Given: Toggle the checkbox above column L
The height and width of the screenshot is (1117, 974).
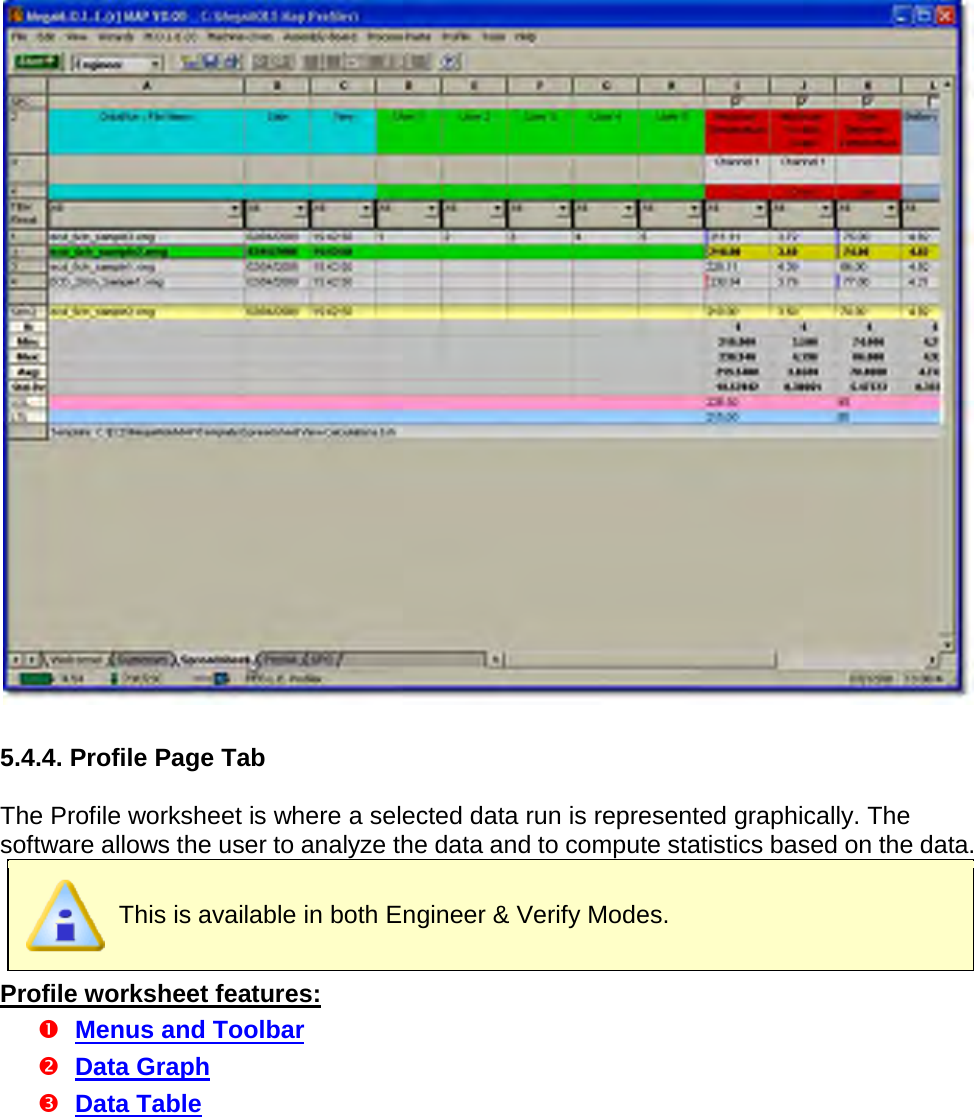Looking at the screenshot, I should pyautogui.click(x=931, y=101).
